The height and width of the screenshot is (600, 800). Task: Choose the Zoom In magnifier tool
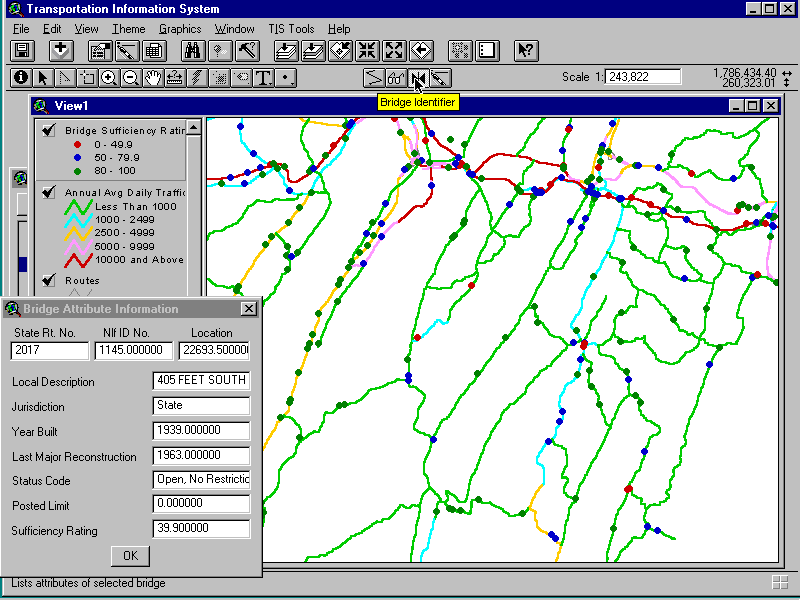click(108, 77)
